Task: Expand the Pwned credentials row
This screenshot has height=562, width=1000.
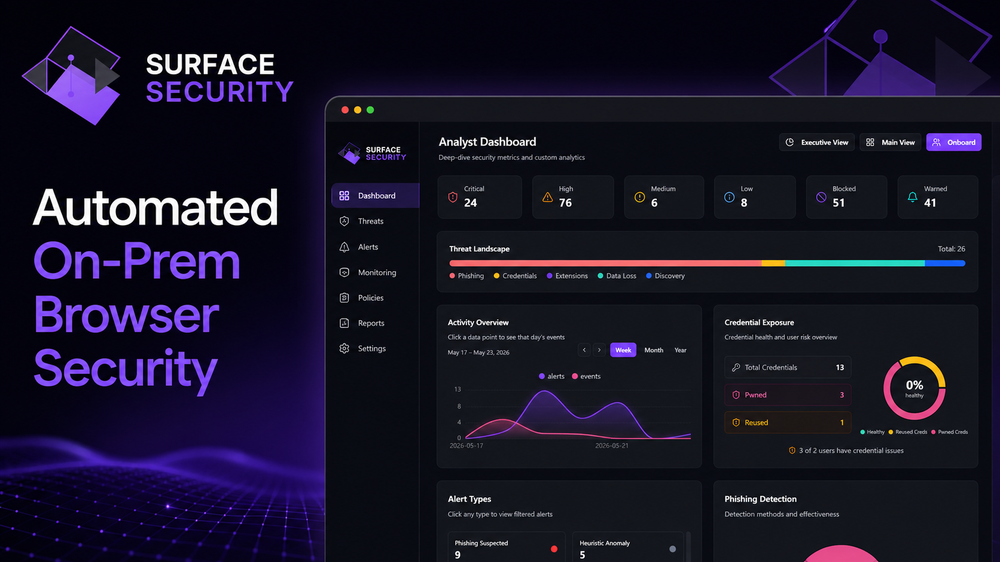Action: pyautogui.click(x=788, y=395)
